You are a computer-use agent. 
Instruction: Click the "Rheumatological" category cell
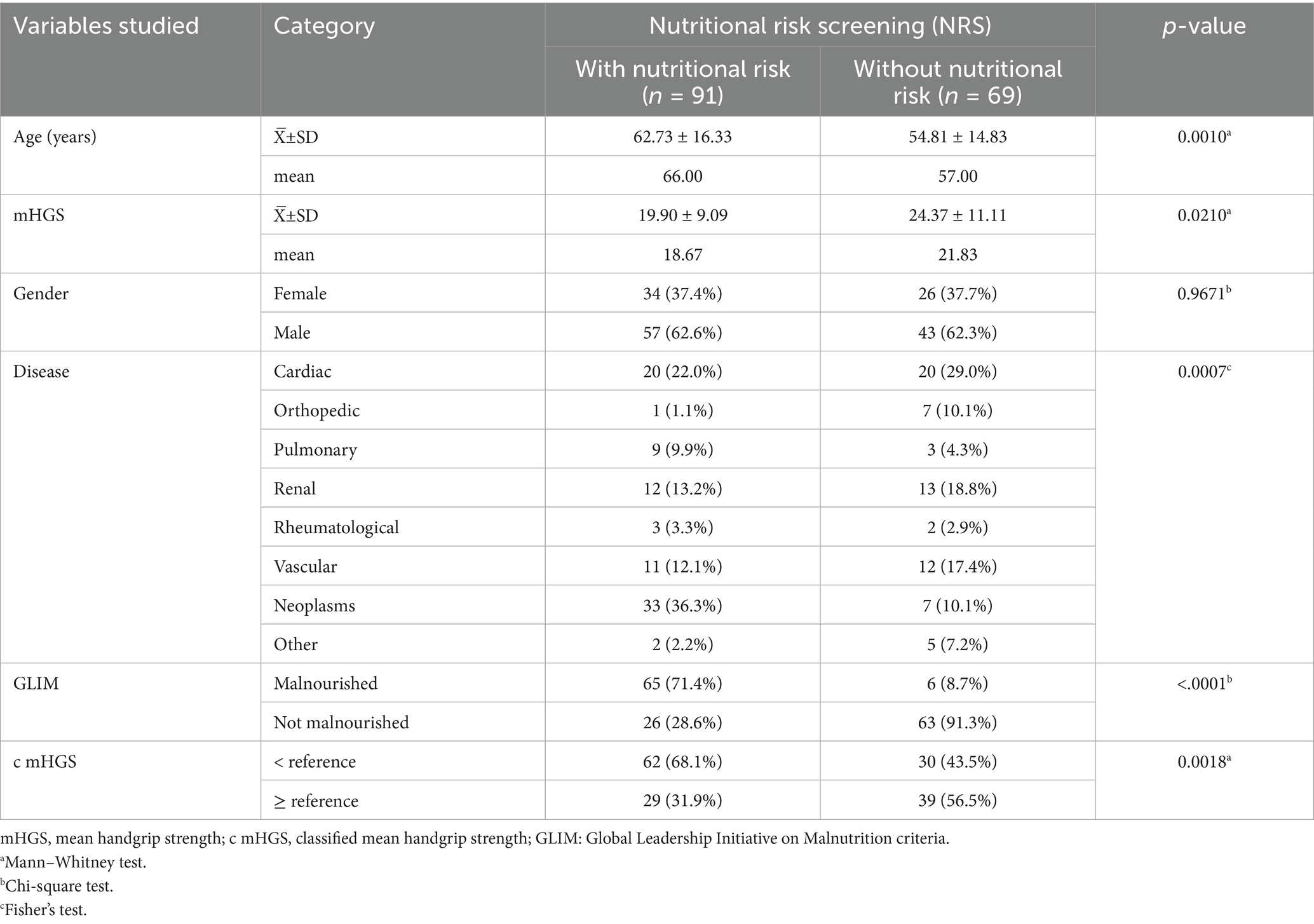(336, 527)
